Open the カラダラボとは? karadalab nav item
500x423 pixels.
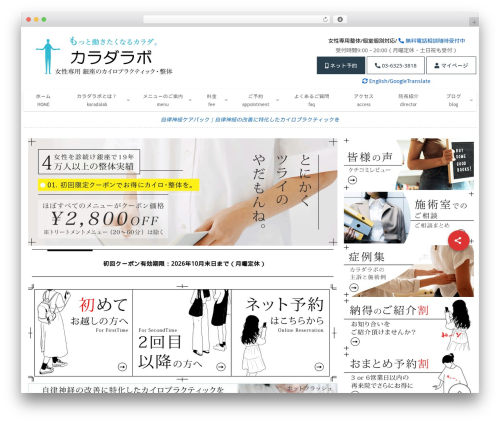(x=97, y=100)
